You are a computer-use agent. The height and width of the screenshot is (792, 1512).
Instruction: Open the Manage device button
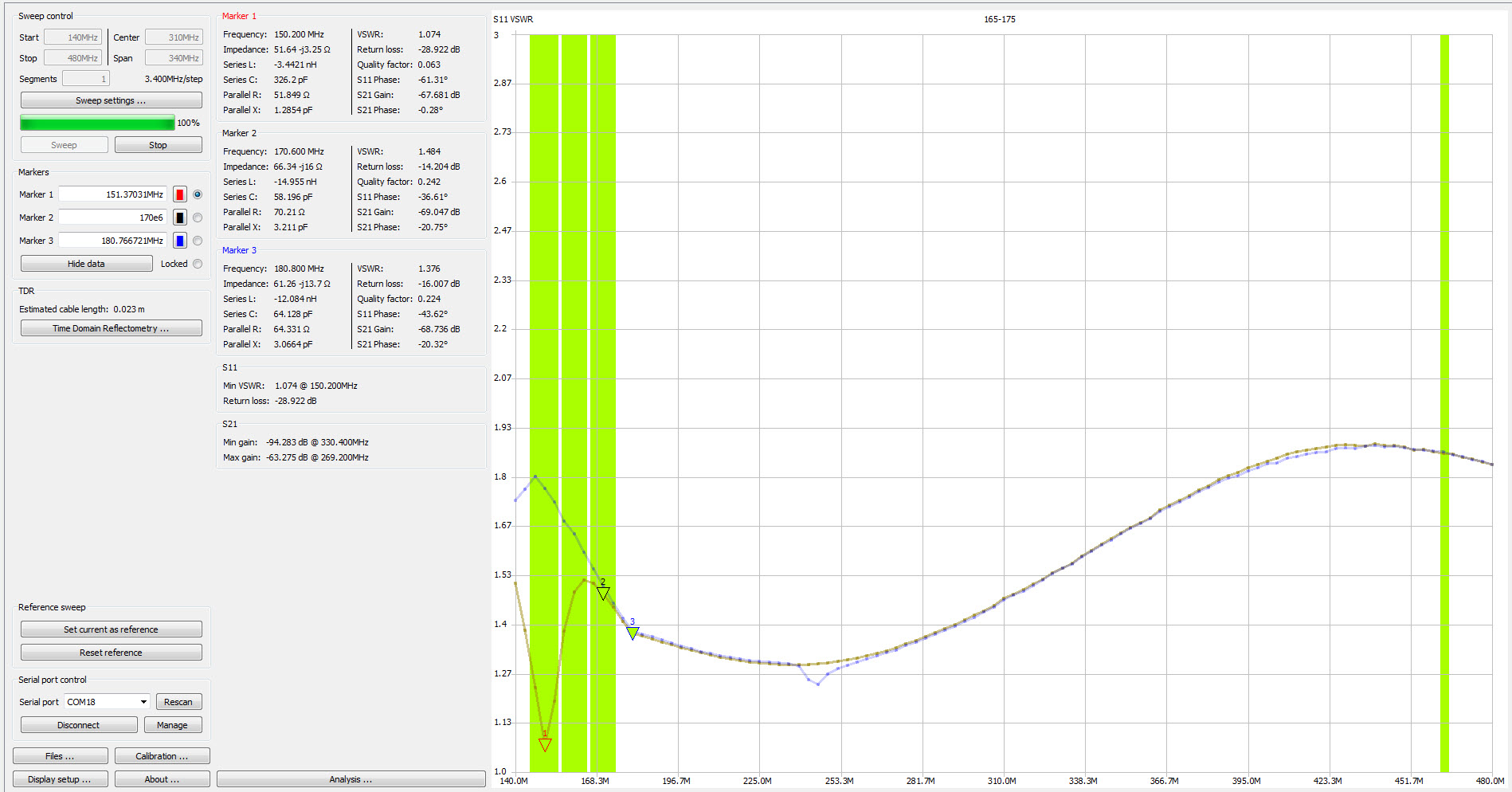[172, 725]
